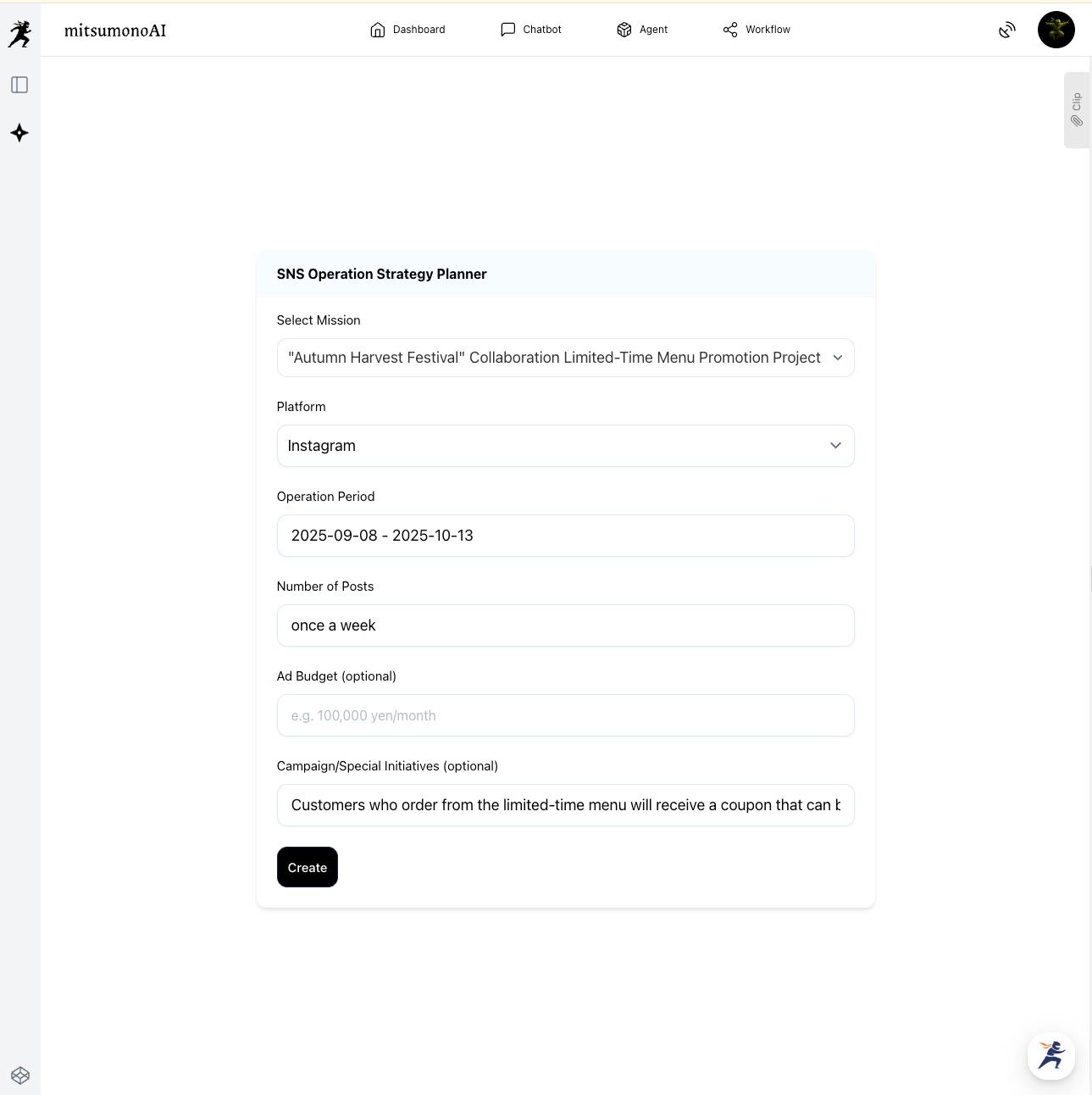This screenshot has width=1092, height=1095.
Task: Open the Workflow menu item
Action: pyautogui.click(x=757, y=30)
